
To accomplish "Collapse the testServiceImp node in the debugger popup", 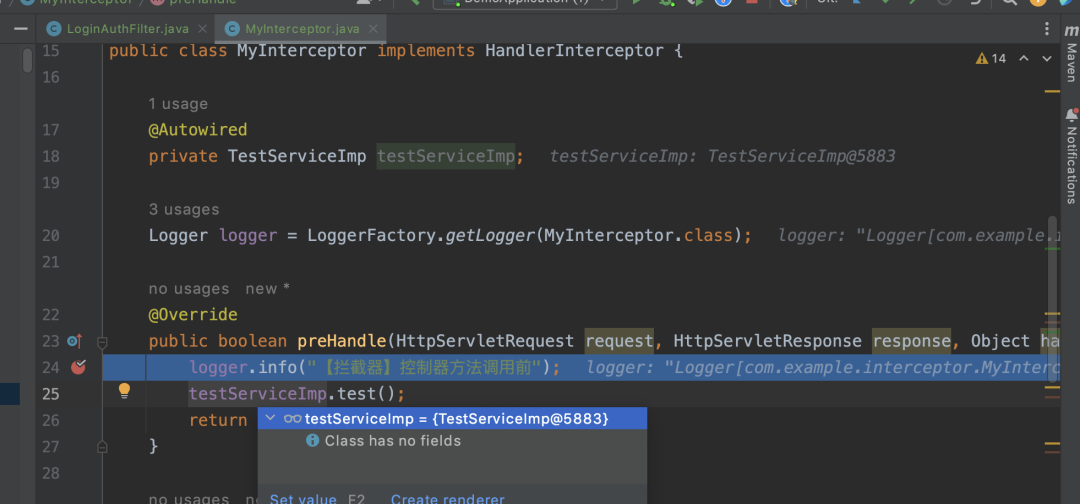I will [x=270, y=418].
